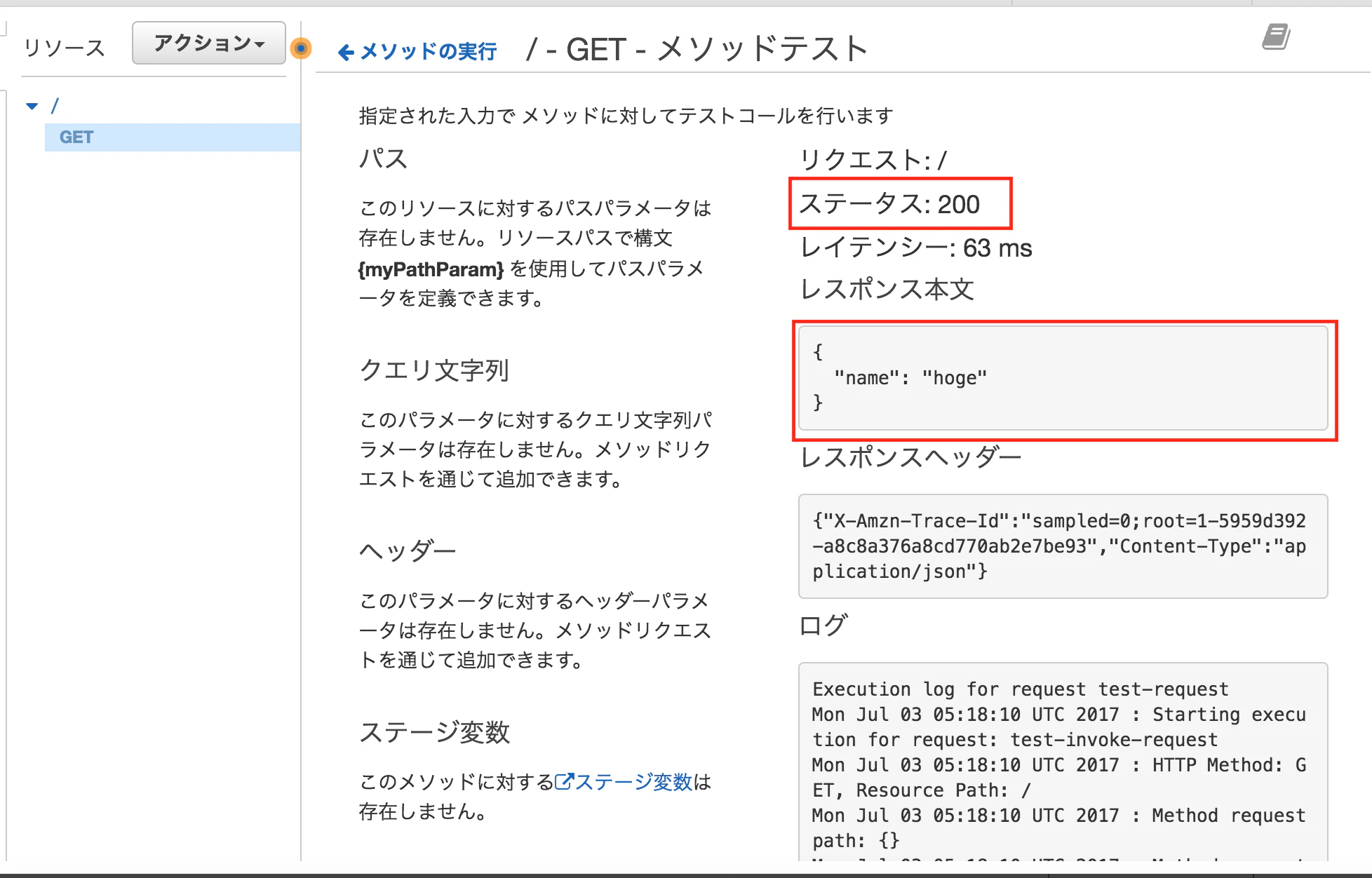Click the execution log text box
This screenshot has height=878, width=1372.
tap(1063, 762)
